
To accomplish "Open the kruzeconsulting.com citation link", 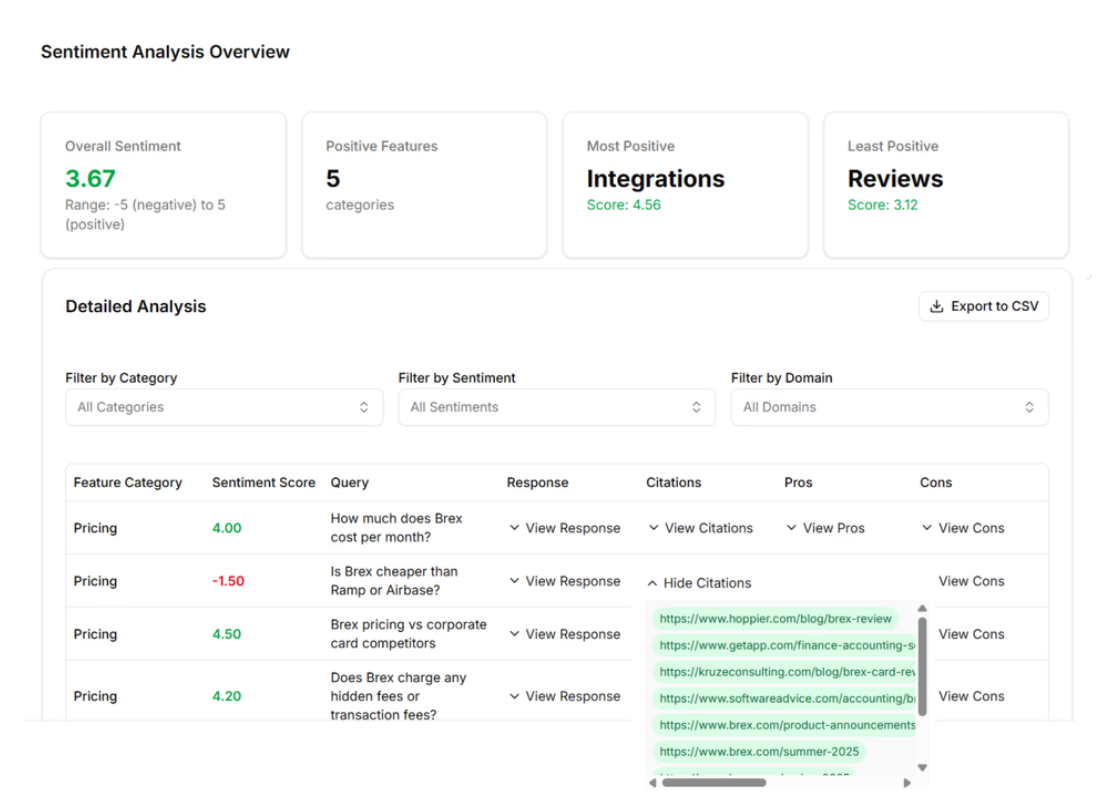I will (786, 672).
